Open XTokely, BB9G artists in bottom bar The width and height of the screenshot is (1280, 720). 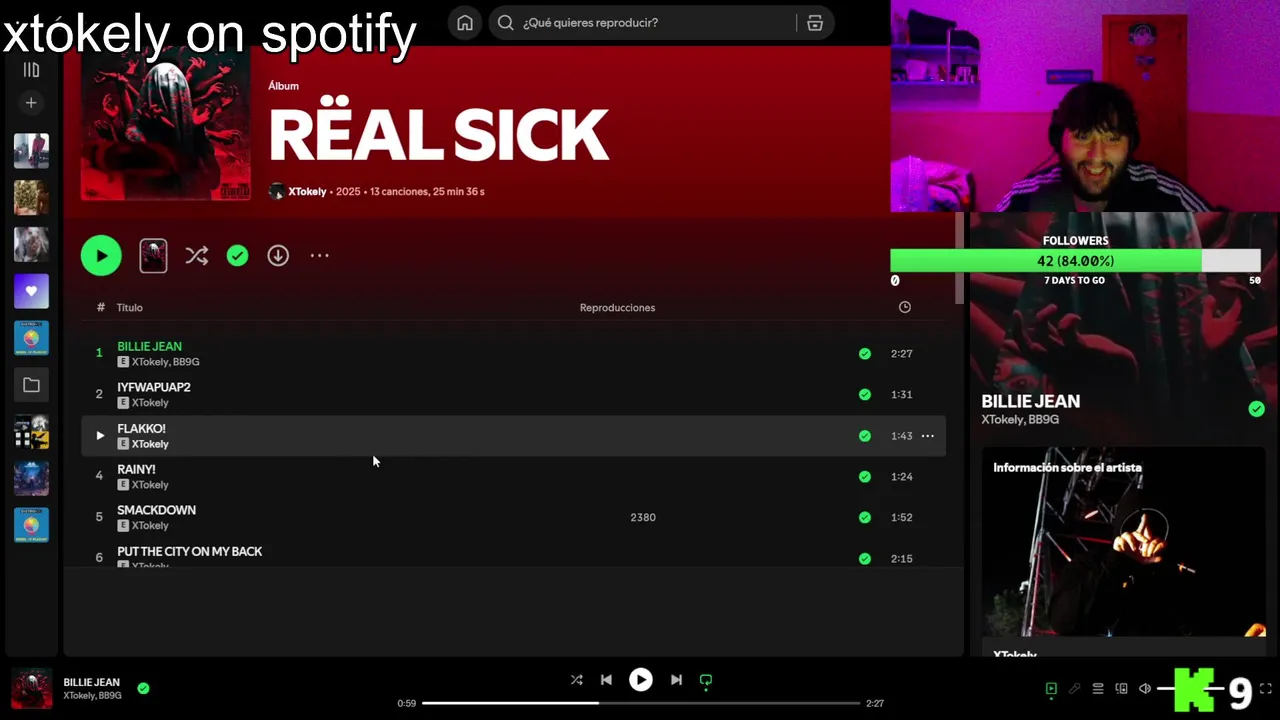92,696
